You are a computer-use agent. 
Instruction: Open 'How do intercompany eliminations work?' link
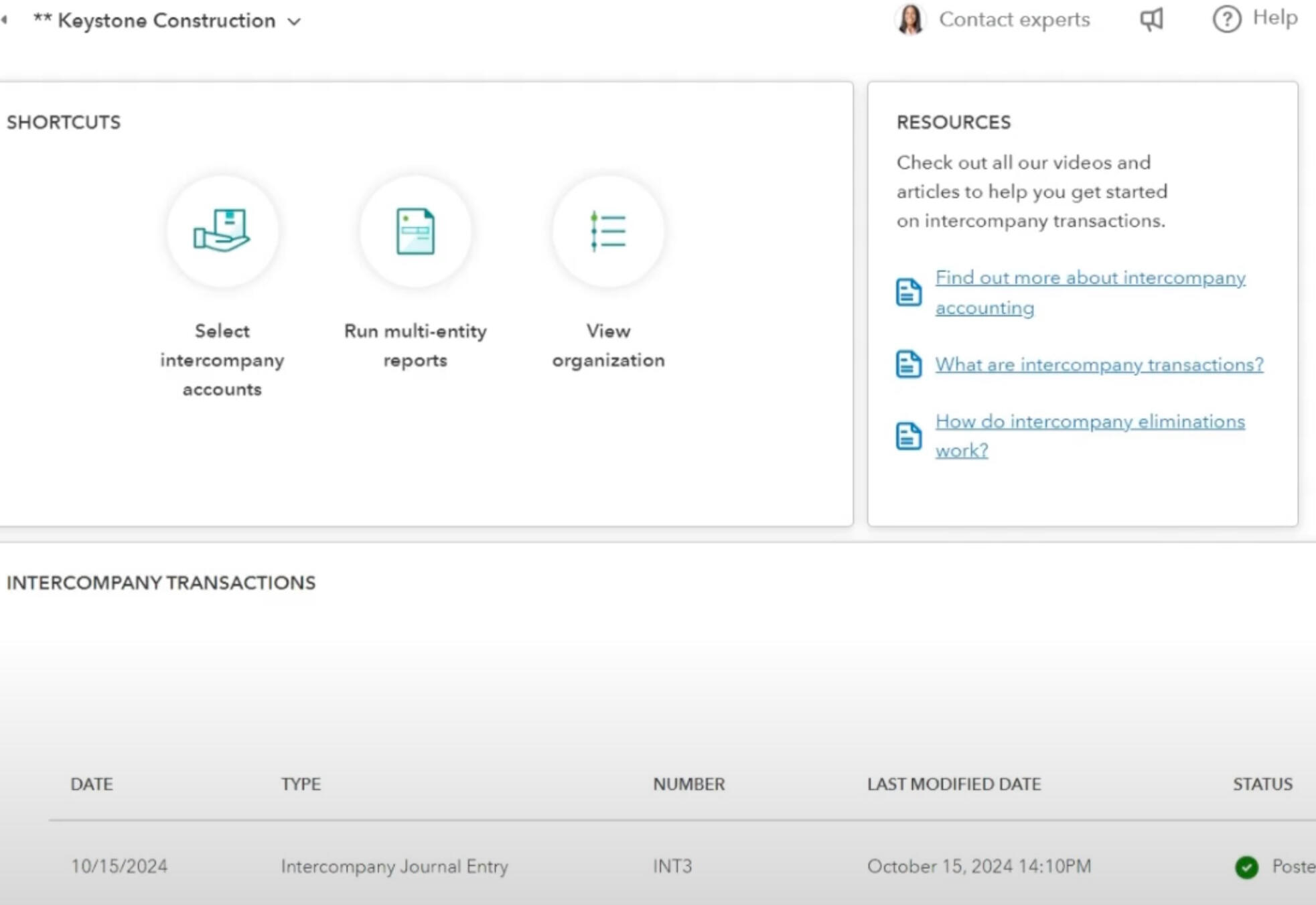(1090, 422)
